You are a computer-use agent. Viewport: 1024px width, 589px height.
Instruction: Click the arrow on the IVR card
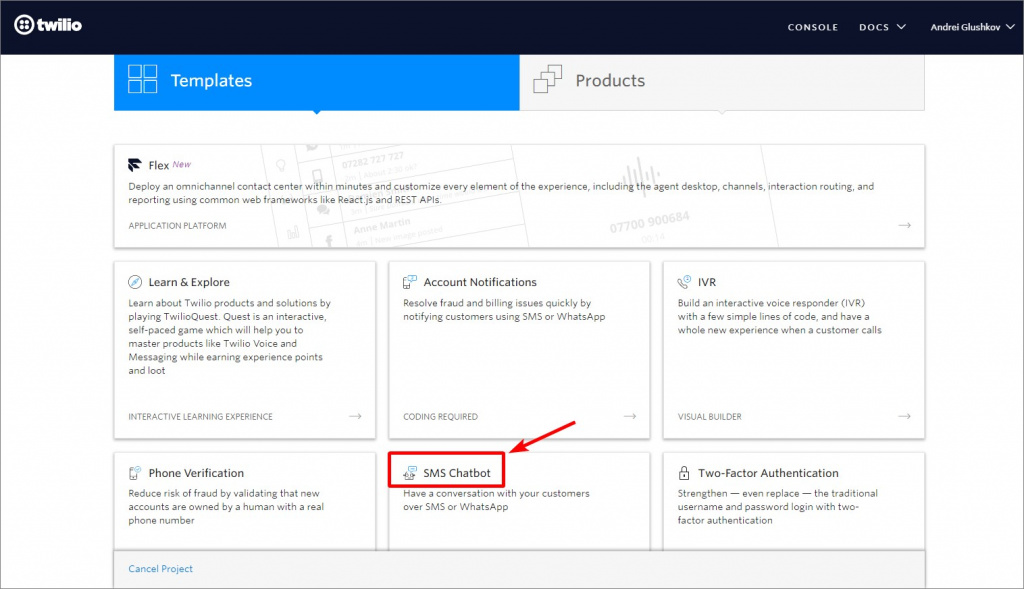coord(904,416)
